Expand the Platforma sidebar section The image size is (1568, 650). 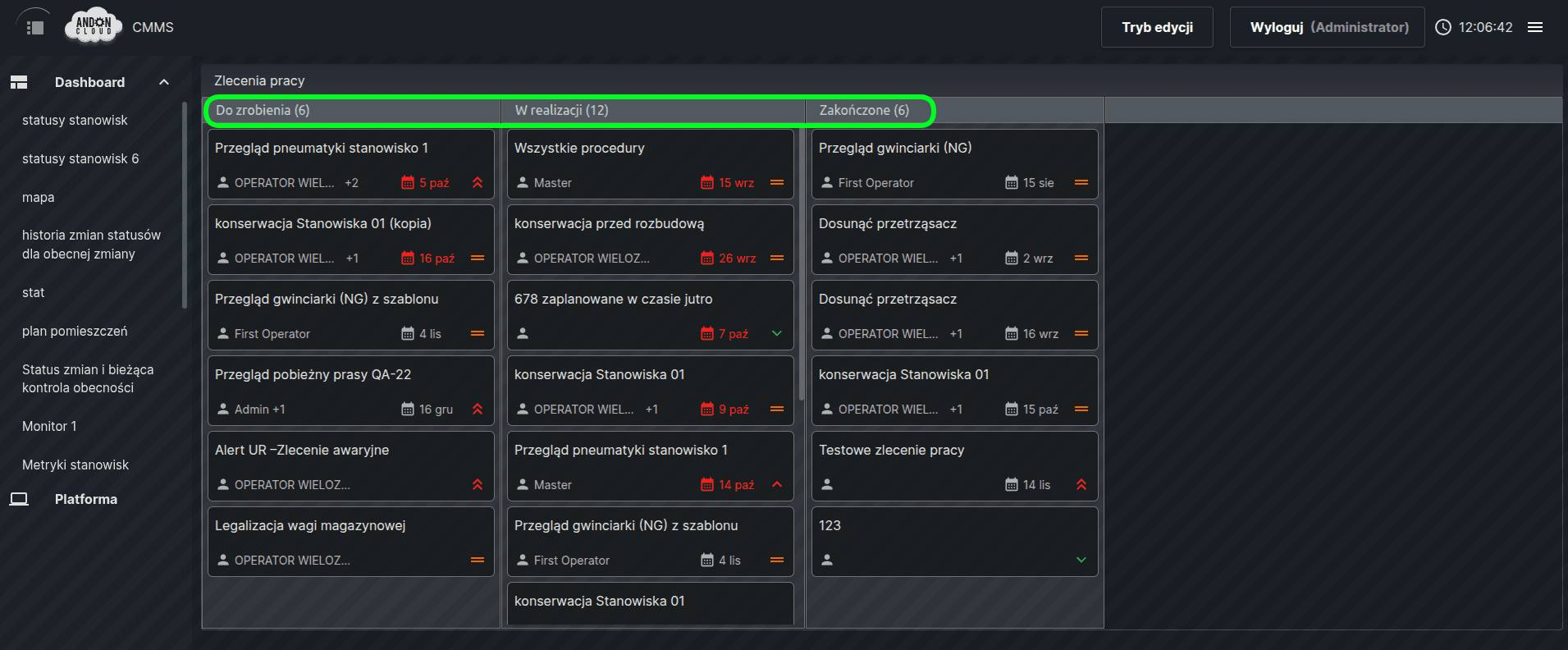coord(86,499)
